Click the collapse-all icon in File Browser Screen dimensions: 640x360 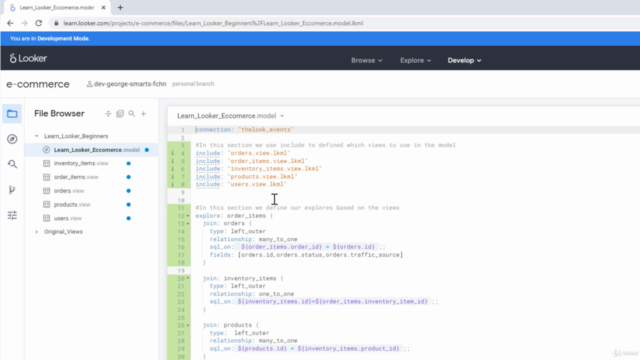[x=108, y=114]
